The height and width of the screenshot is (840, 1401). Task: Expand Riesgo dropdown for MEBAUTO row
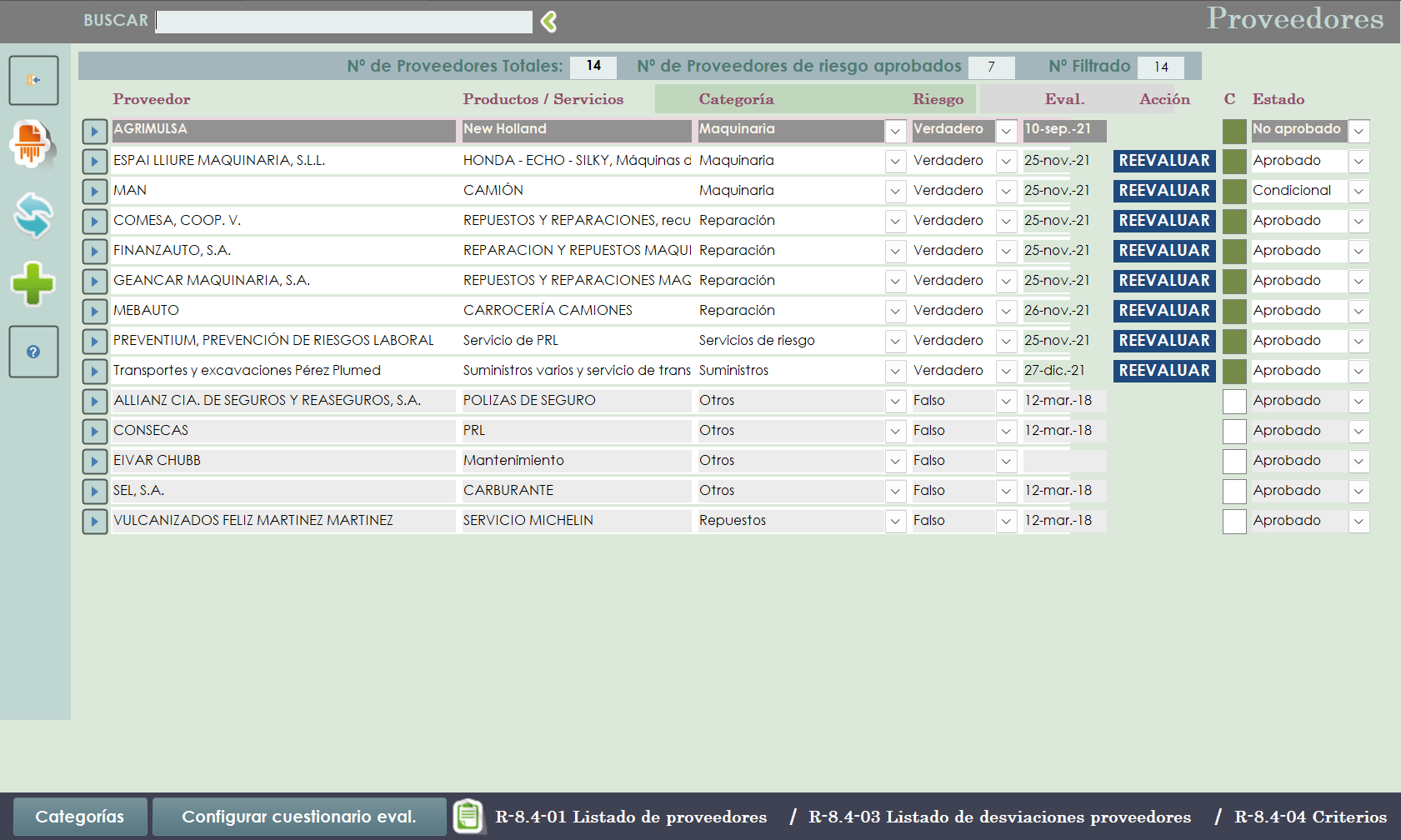[1006, 311]
